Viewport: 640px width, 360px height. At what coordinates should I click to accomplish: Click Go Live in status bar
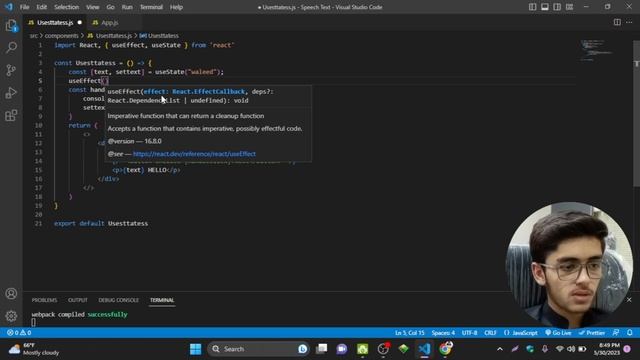558,333
